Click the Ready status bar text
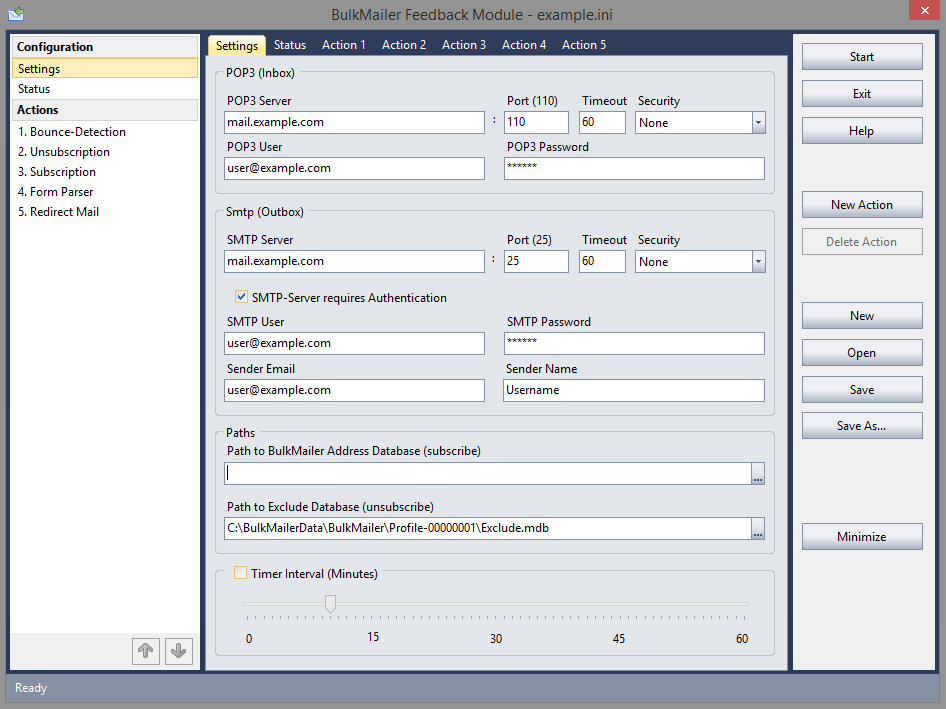946x709 pixels. pyautogui.click(x=31, y=688)
